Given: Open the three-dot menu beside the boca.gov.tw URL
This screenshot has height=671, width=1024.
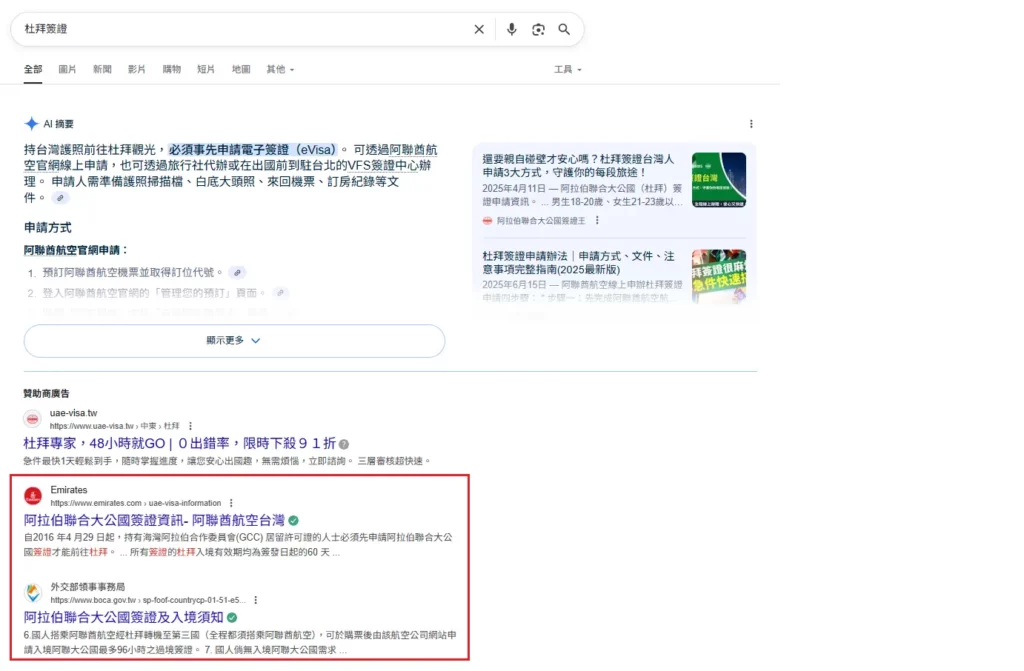Looking at the screenshot, I should pyautogui.click(x=255, y=600).
